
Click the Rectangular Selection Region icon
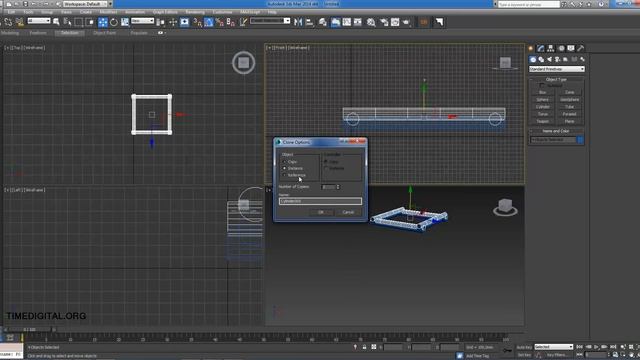tap(79, 22)
